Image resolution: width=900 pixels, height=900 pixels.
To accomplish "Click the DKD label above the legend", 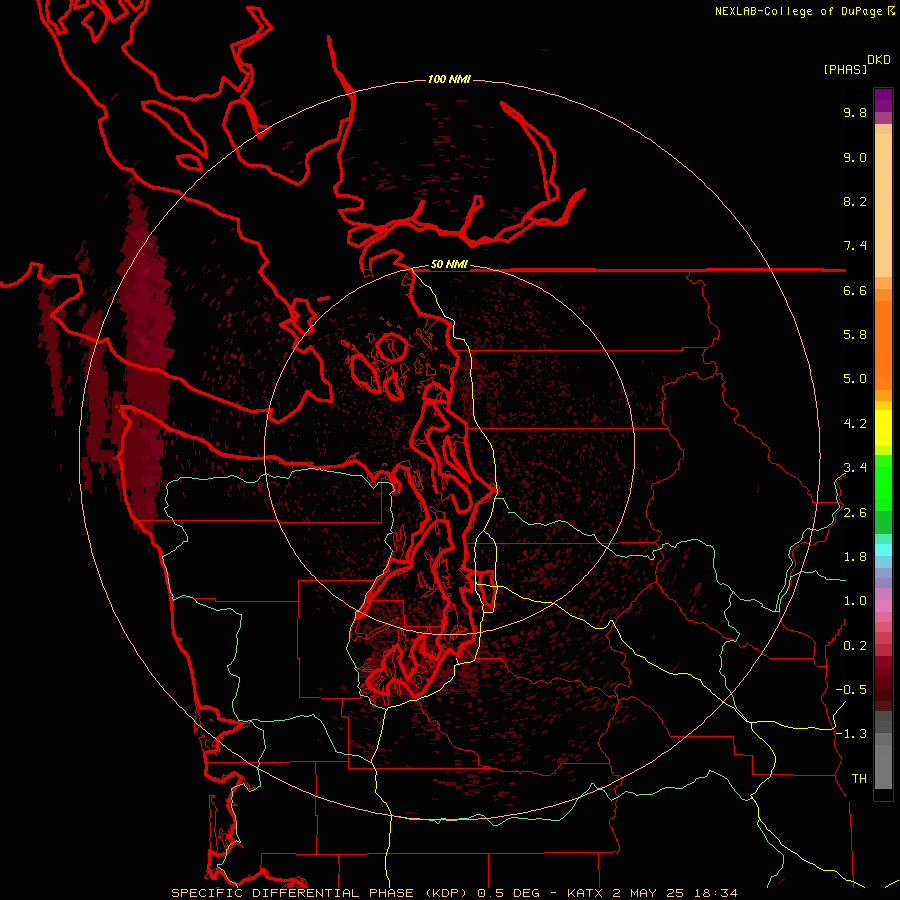I will click(x=879, y=60).
